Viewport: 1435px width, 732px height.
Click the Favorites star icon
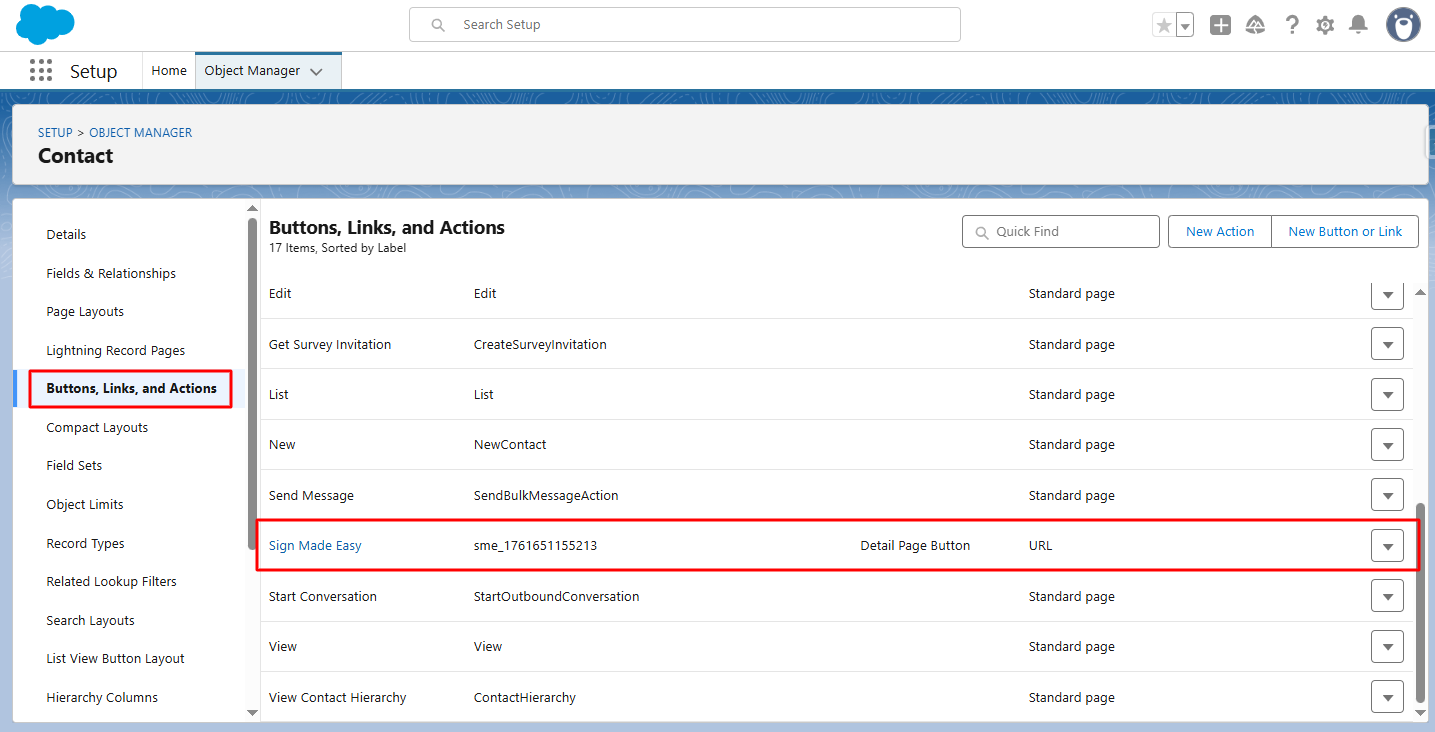[x=1164, y=26]
